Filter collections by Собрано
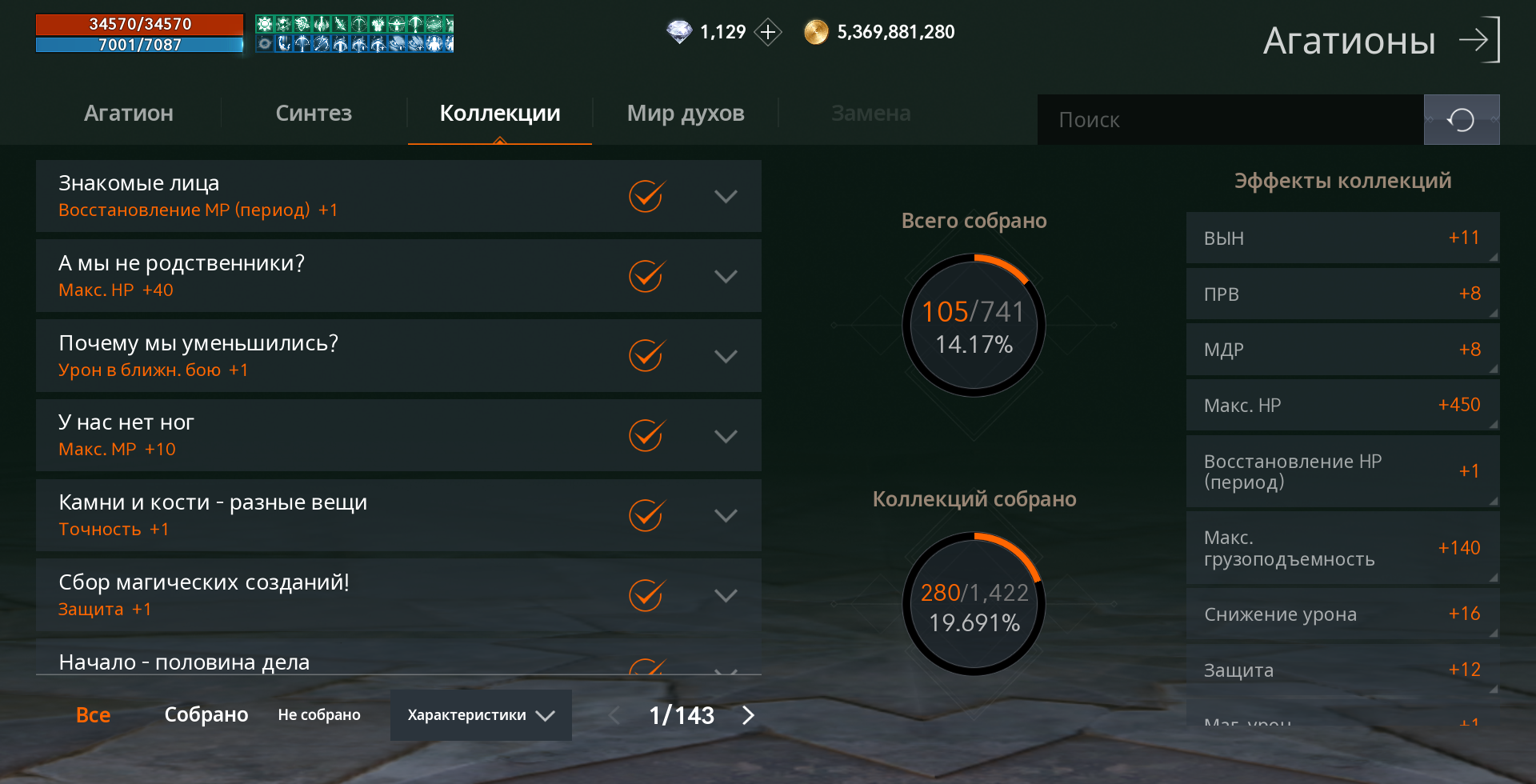 (206, 714)
